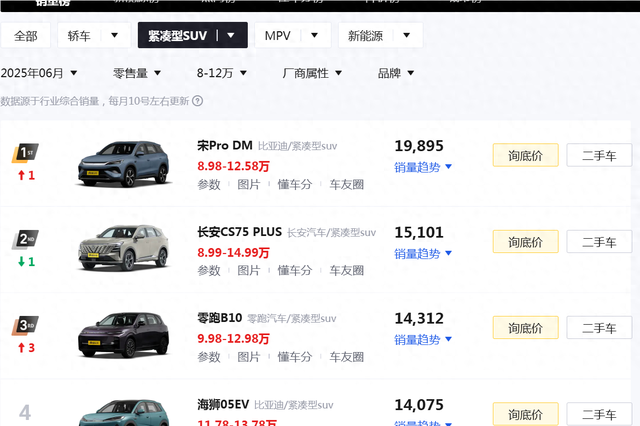Viewport: 640px width, 426px height.
Task: View 图片 for 宋Pro DM
Action: coord(249,184)
